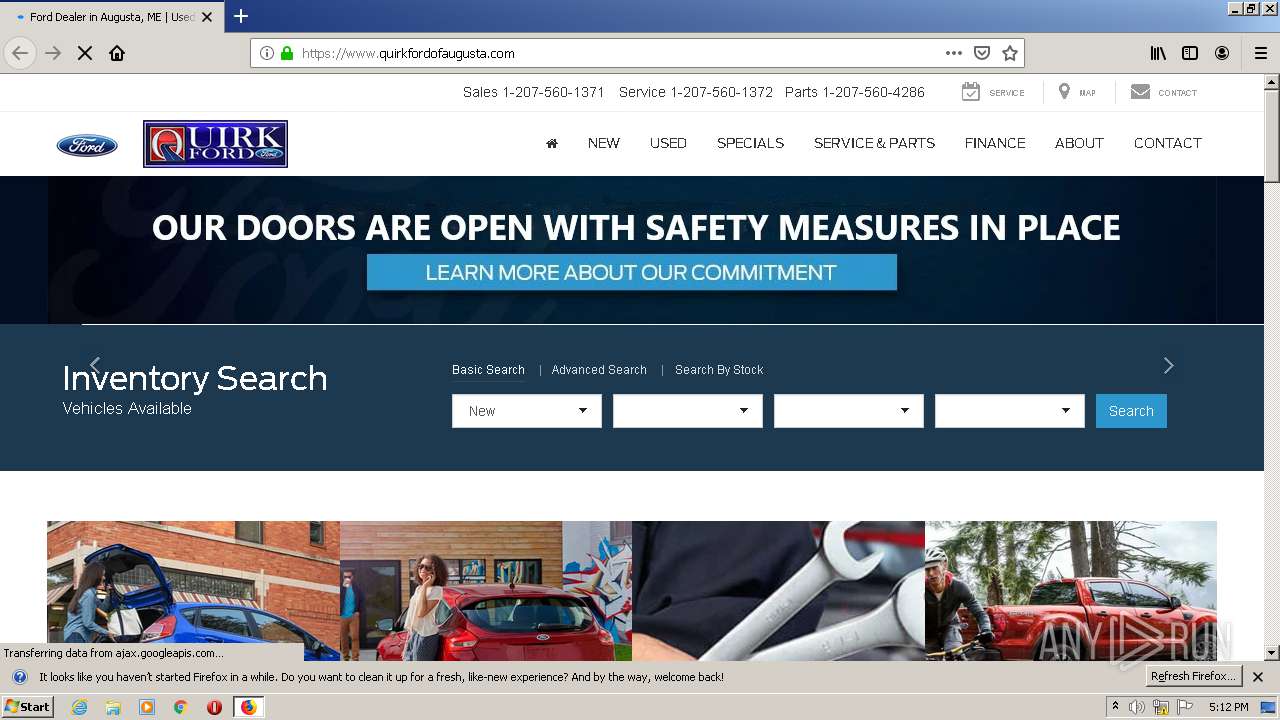Show hidden system tray icons
This screenshot has height=720, width=1280.
click(1115, 707)
